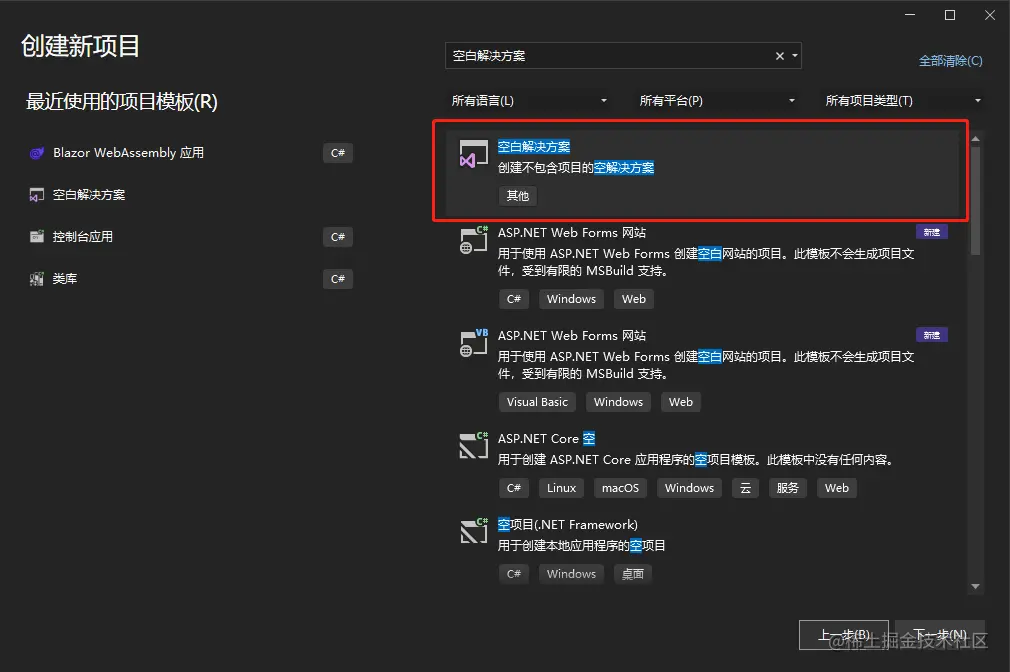This screenshot has height=672, width=1010.
Task: Click the C# tag beside 控制台应用
Action: (338, 236)
